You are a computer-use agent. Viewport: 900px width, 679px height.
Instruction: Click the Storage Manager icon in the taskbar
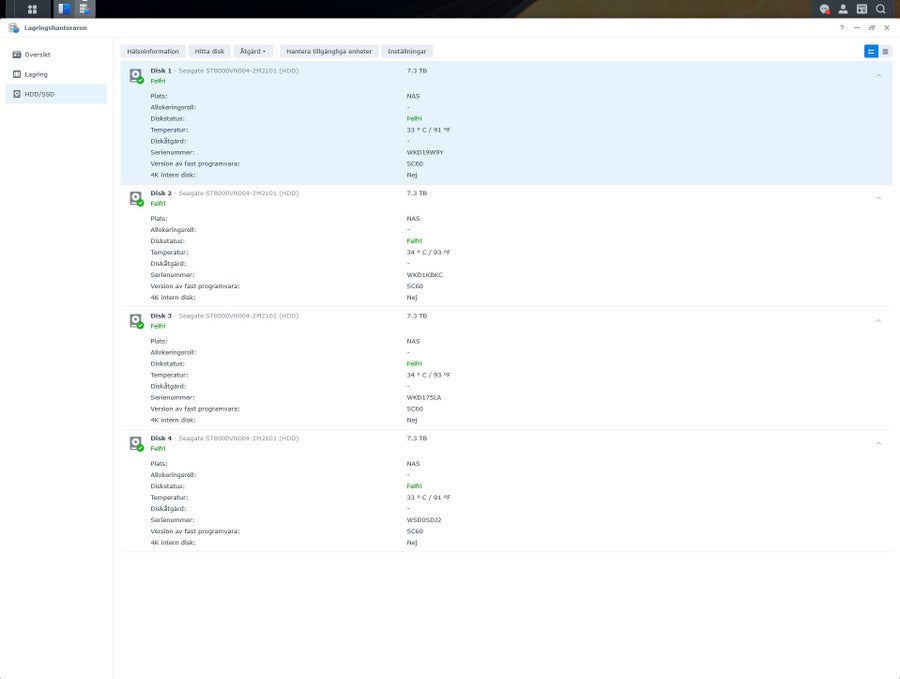84,9
